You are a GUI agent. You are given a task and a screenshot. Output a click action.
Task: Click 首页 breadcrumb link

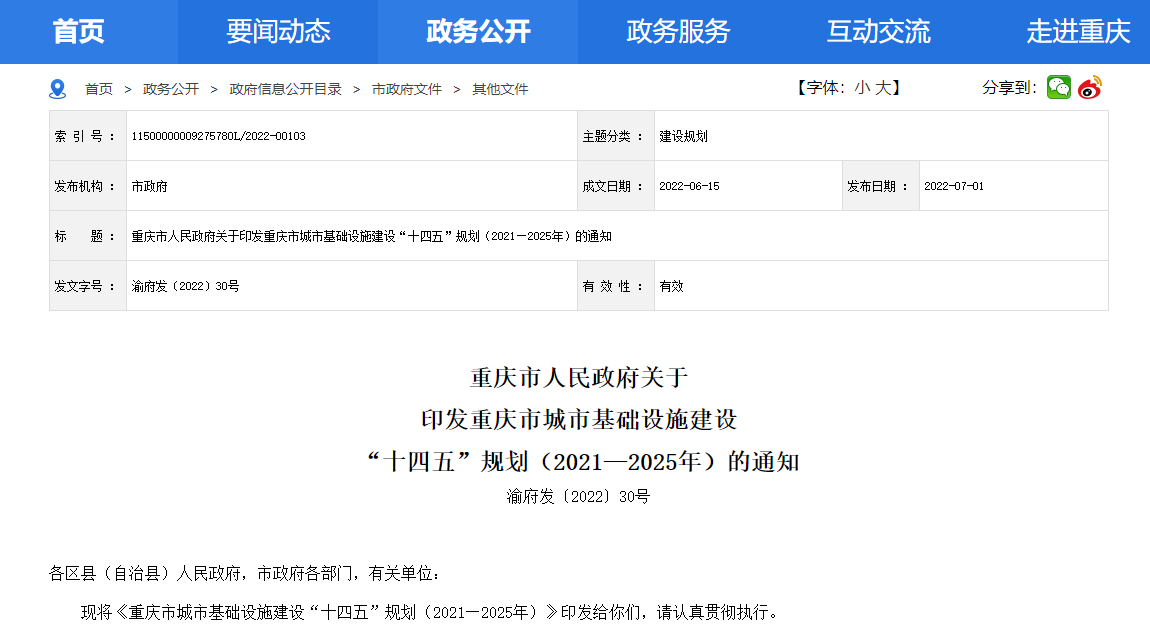click(99, 89)
